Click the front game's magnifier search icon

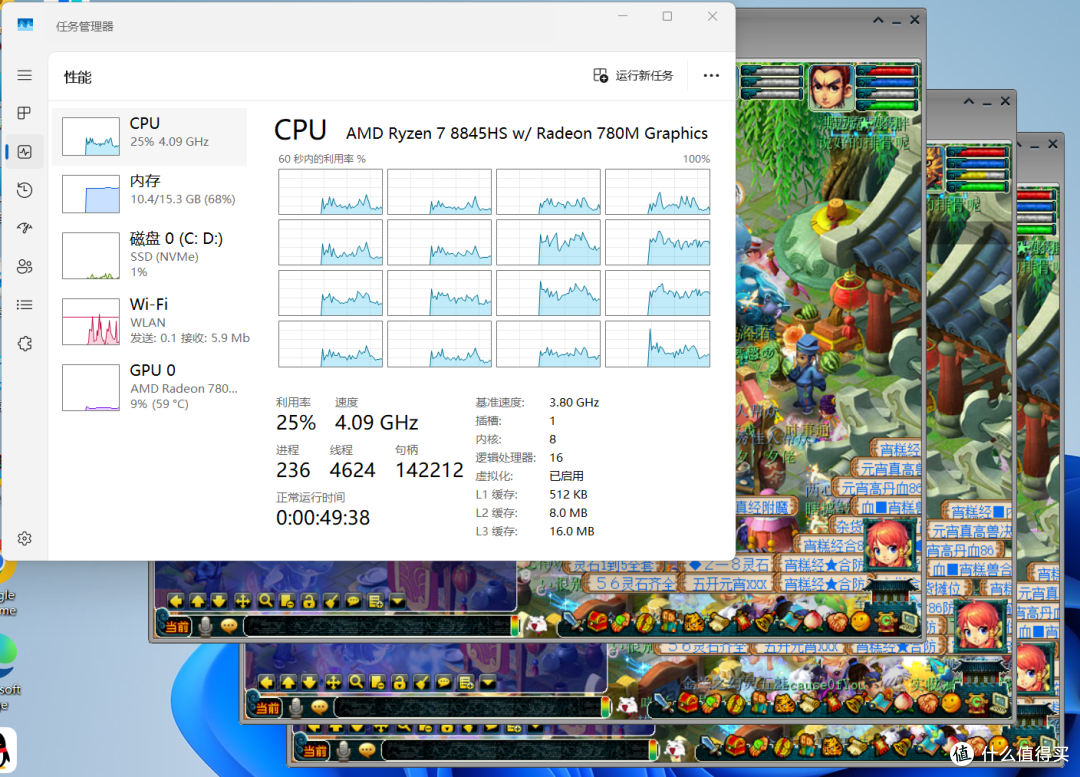265,601
